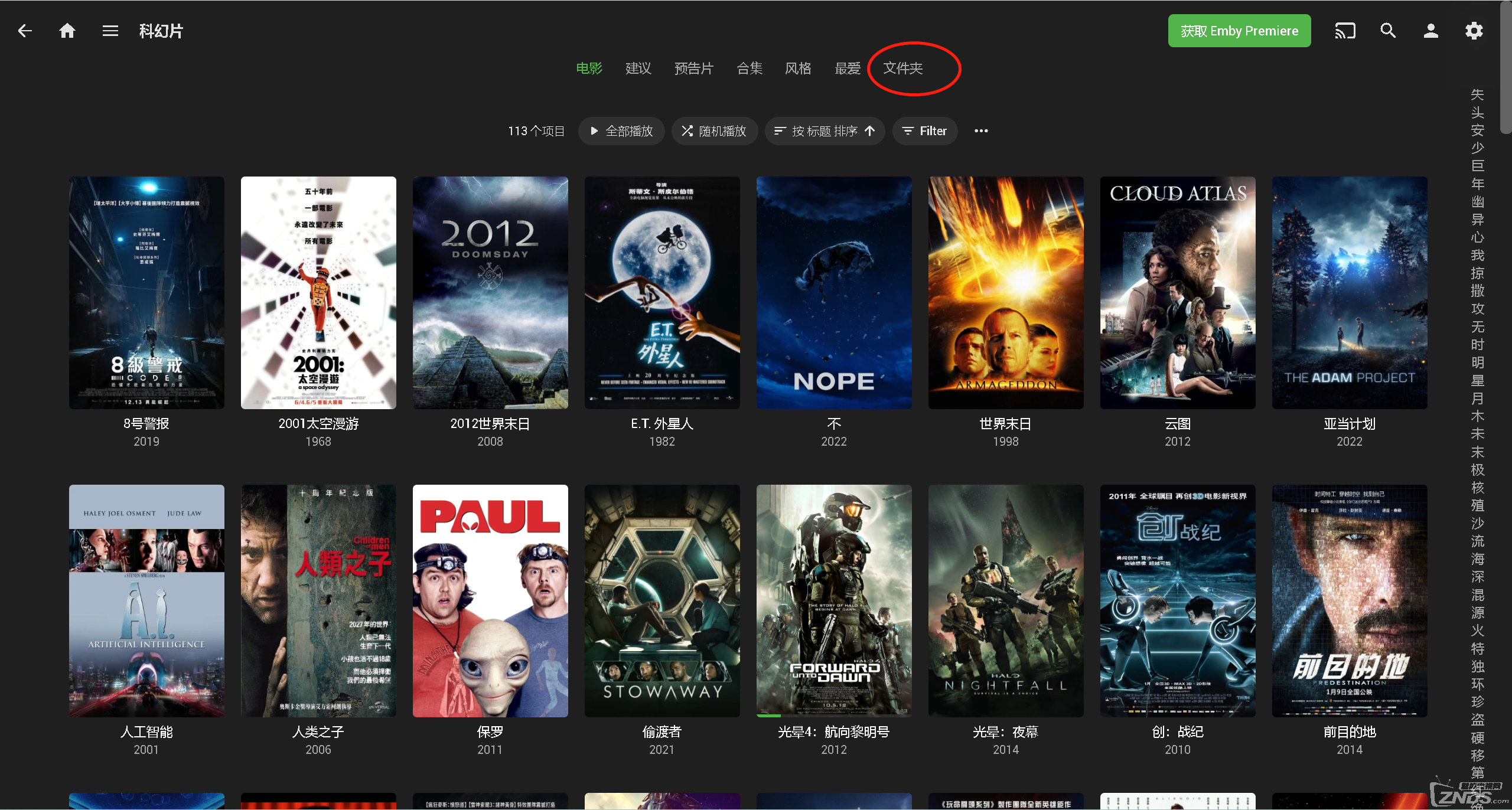Jump to index character 头
Viewport: 1512px width, 810px height.
point(1477,112)
